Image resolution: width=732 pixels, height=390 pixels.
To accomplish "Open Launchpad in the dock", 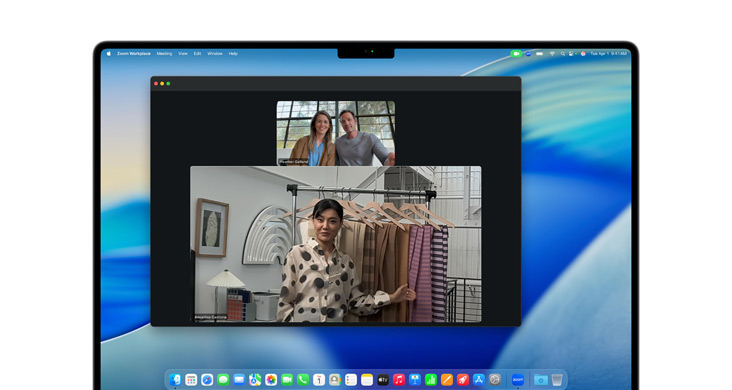I will pyautogui.click(x=191, y=380).
